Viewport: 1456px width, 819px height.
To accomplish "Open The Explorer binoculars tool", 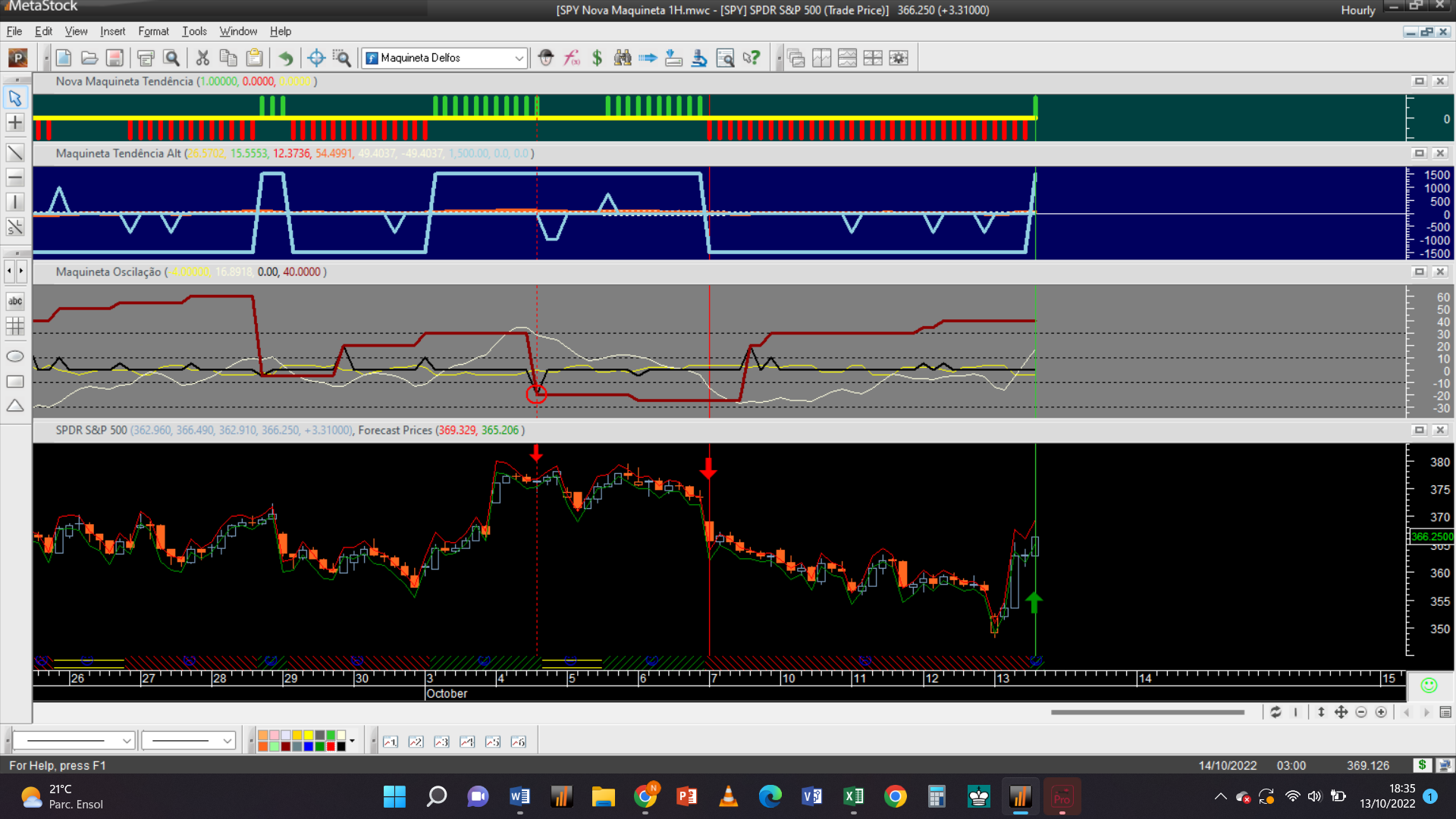I will (623, 58).
